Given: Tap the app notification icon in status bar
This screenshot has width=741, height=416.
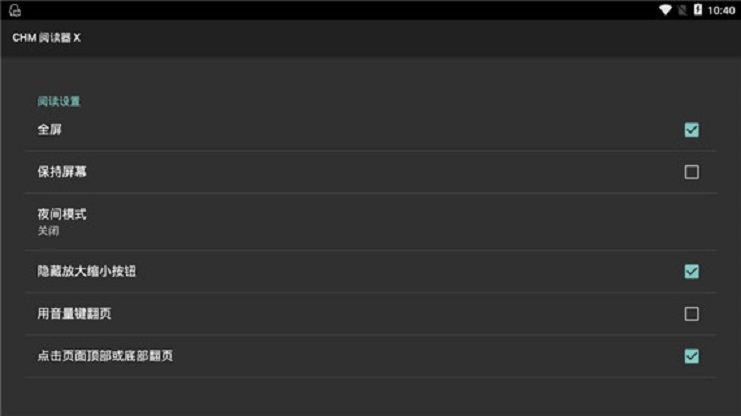Looking at the screenshot, I should 15,10.
